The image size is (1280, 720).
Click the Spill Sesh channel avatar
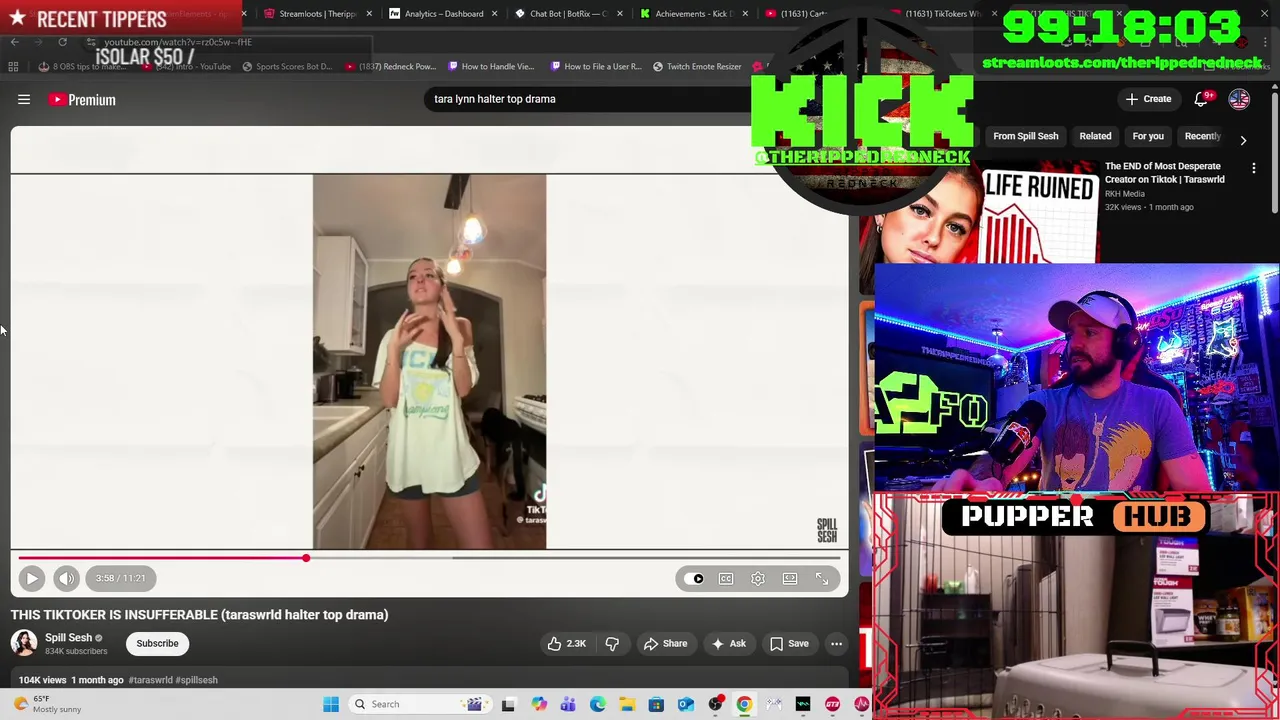[24, 644]
